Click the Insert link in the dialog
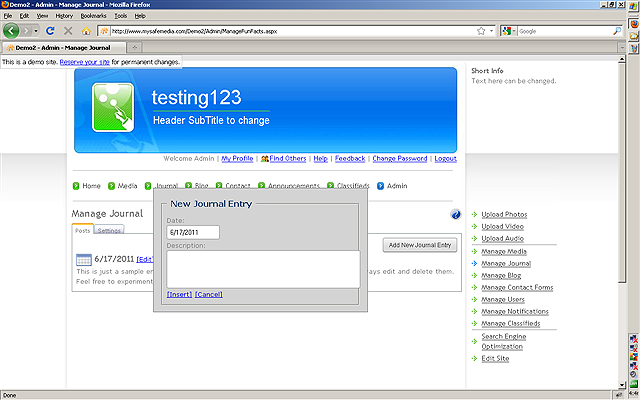 179,294
